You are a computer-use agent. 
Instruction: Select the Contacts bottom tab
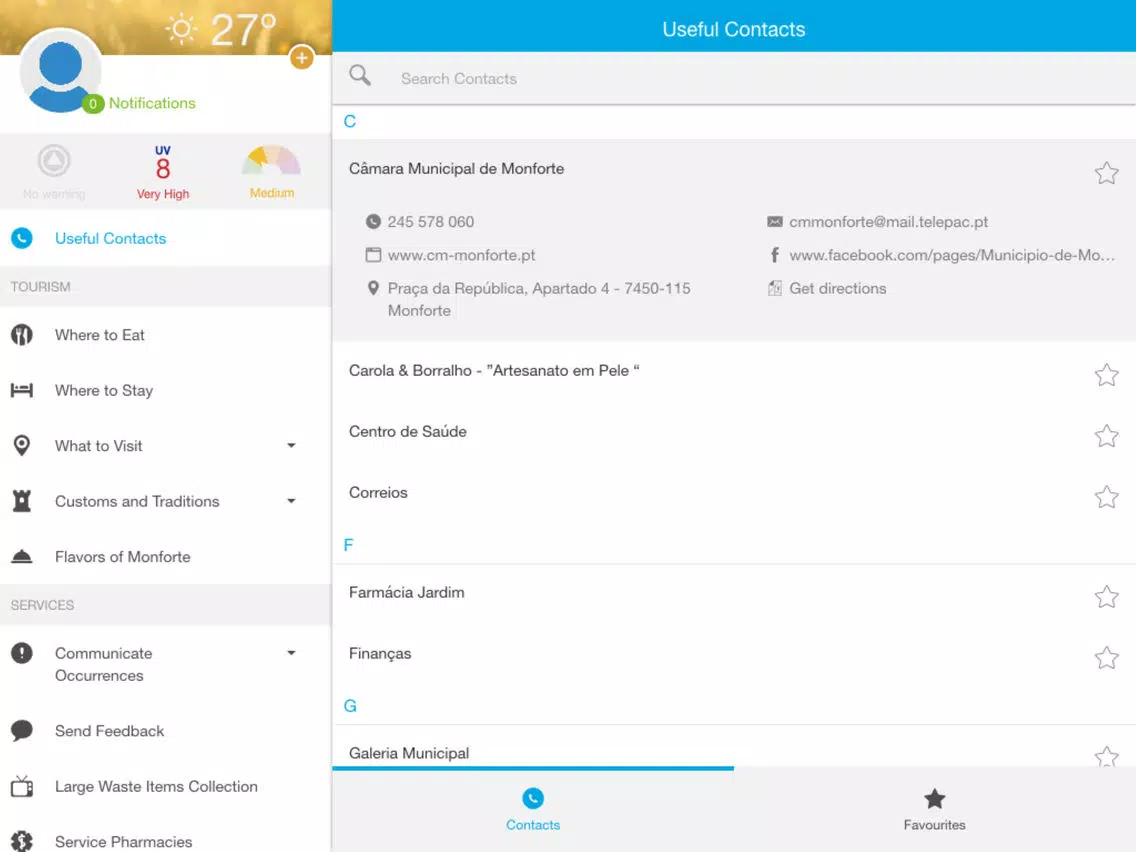pyautogui.click(x=532, y=810)
